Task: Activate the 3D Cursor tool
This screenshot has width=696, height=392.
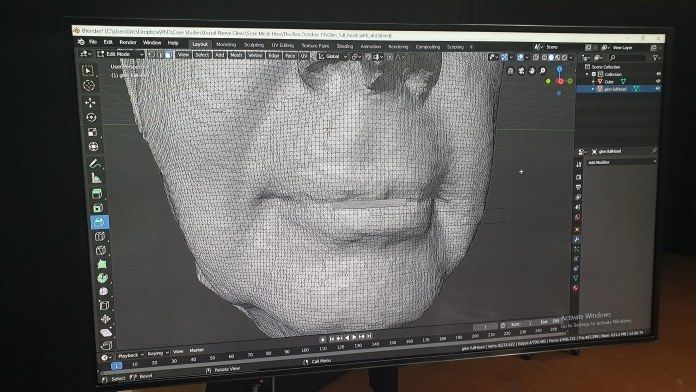Action: (x=89, y=86)
